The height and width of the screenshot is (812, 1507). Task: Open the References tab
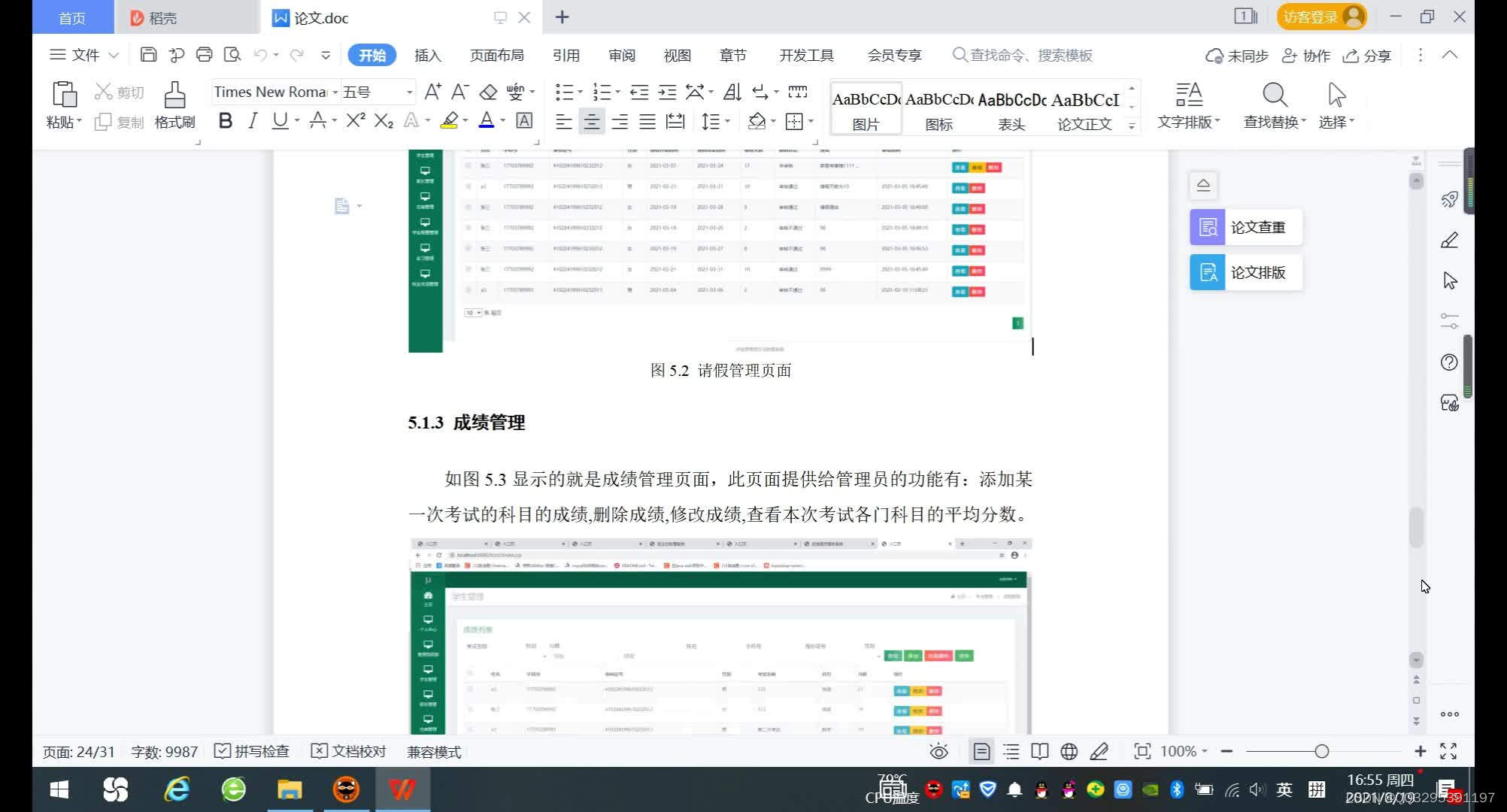[x=566, y=55]
